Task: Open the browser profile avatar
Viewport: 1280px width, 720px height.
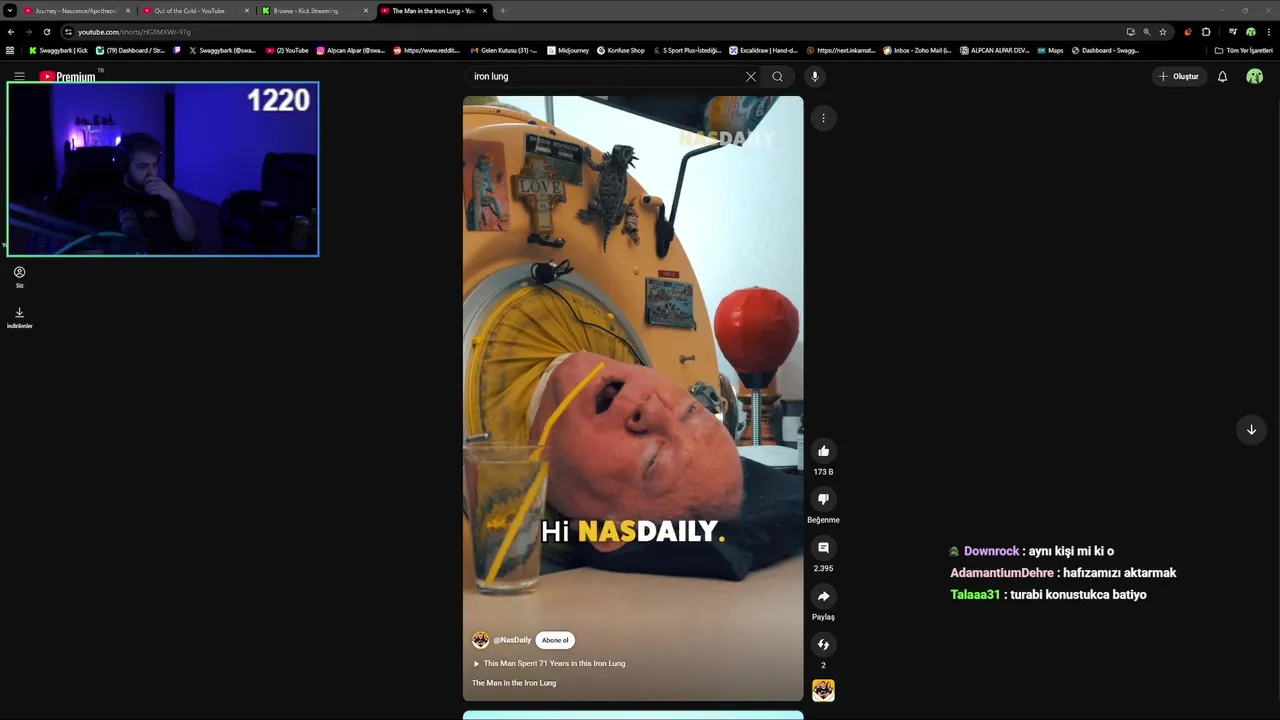Action: click(x=1250, y=32)
